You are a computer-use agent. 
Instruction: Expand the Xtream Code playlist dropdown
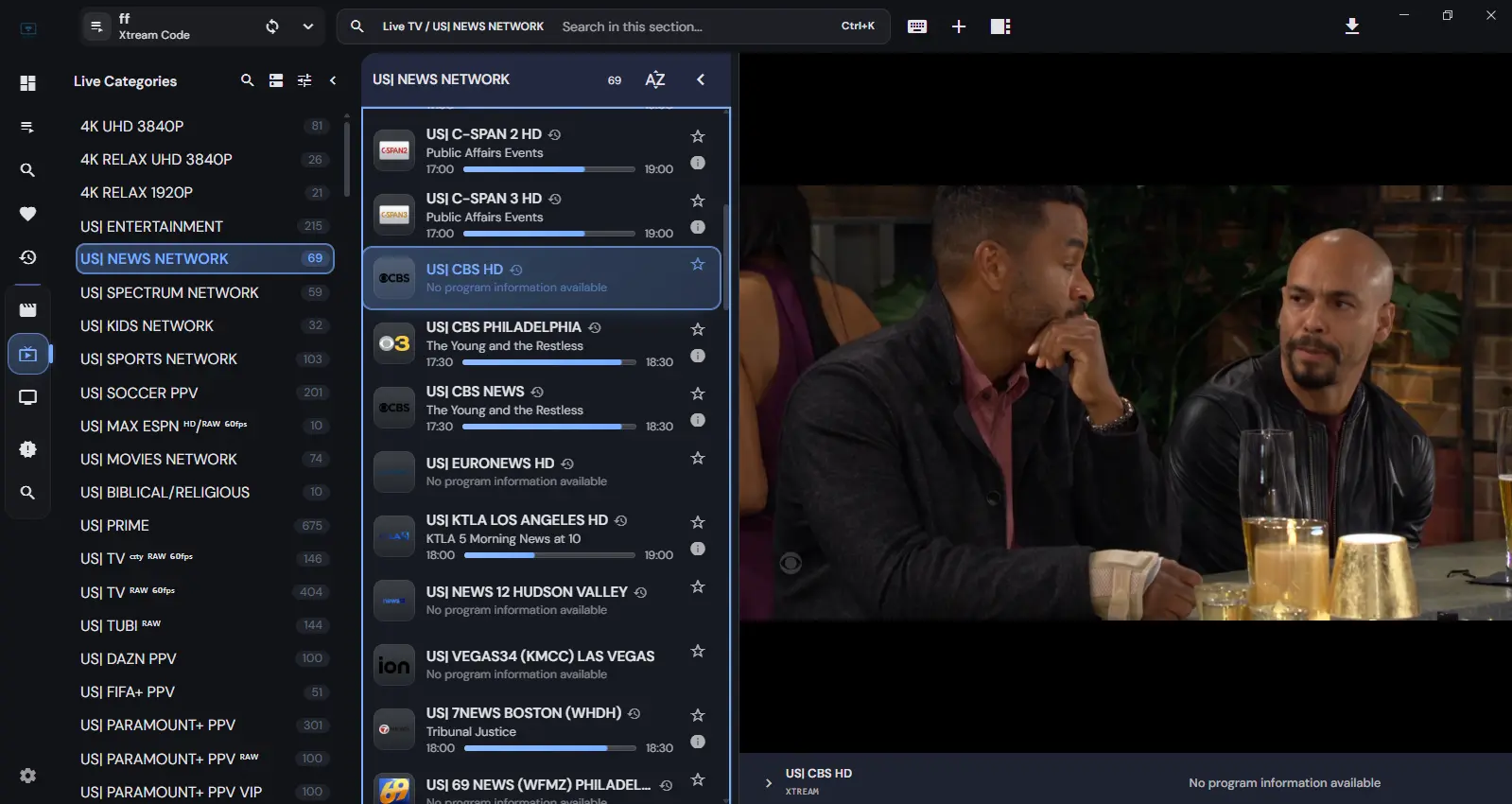tap(308, 26)
